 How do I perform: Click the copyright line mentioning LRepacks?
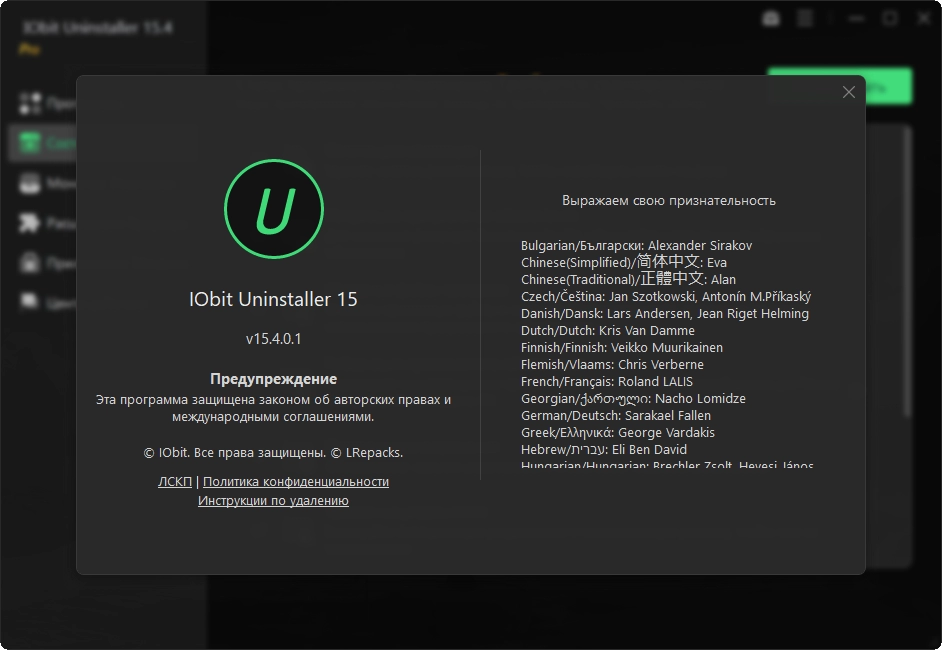point(273,452)
